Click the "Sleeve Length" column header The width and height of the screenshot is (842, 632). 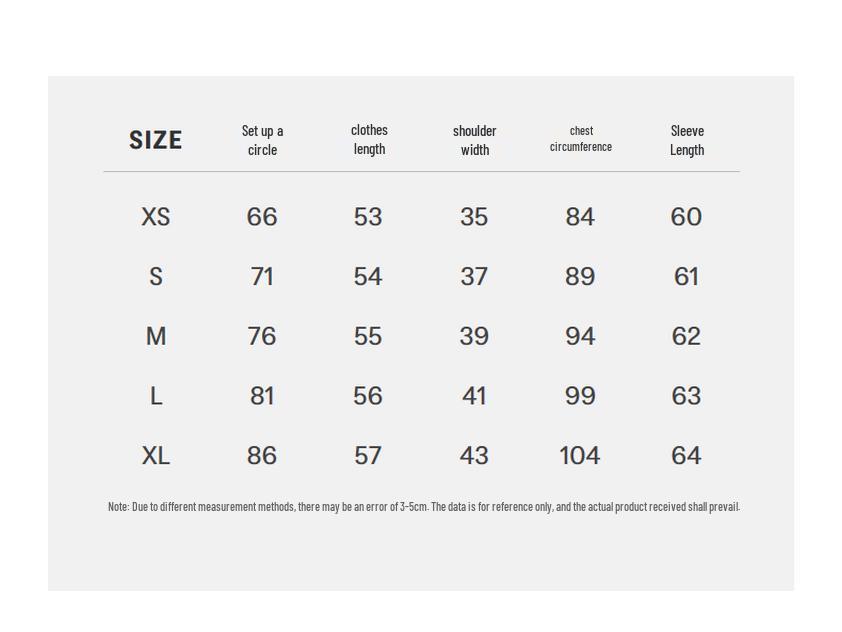pos(687,140)
